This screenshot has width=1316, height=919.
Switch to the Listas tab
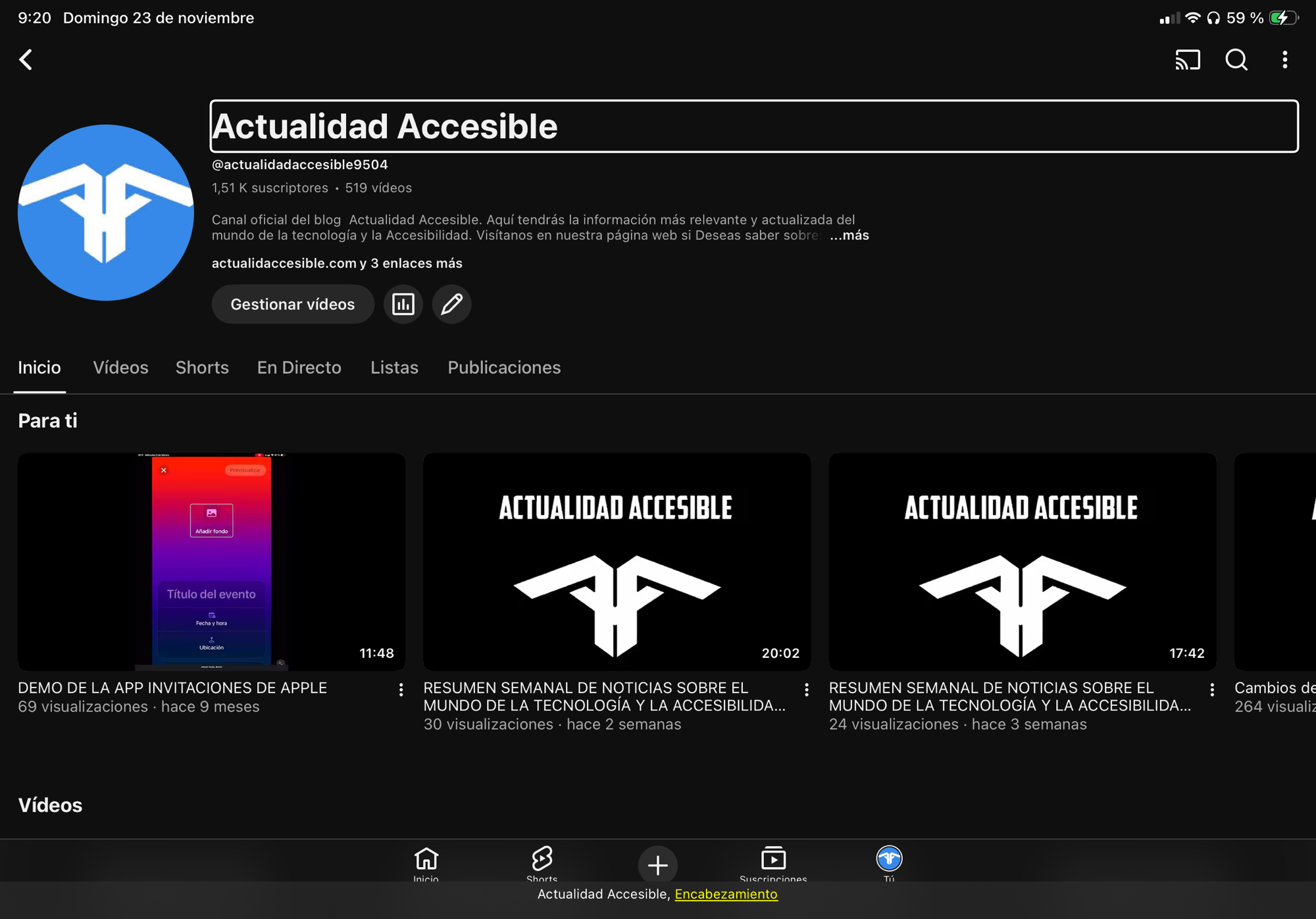coord(394,368)
